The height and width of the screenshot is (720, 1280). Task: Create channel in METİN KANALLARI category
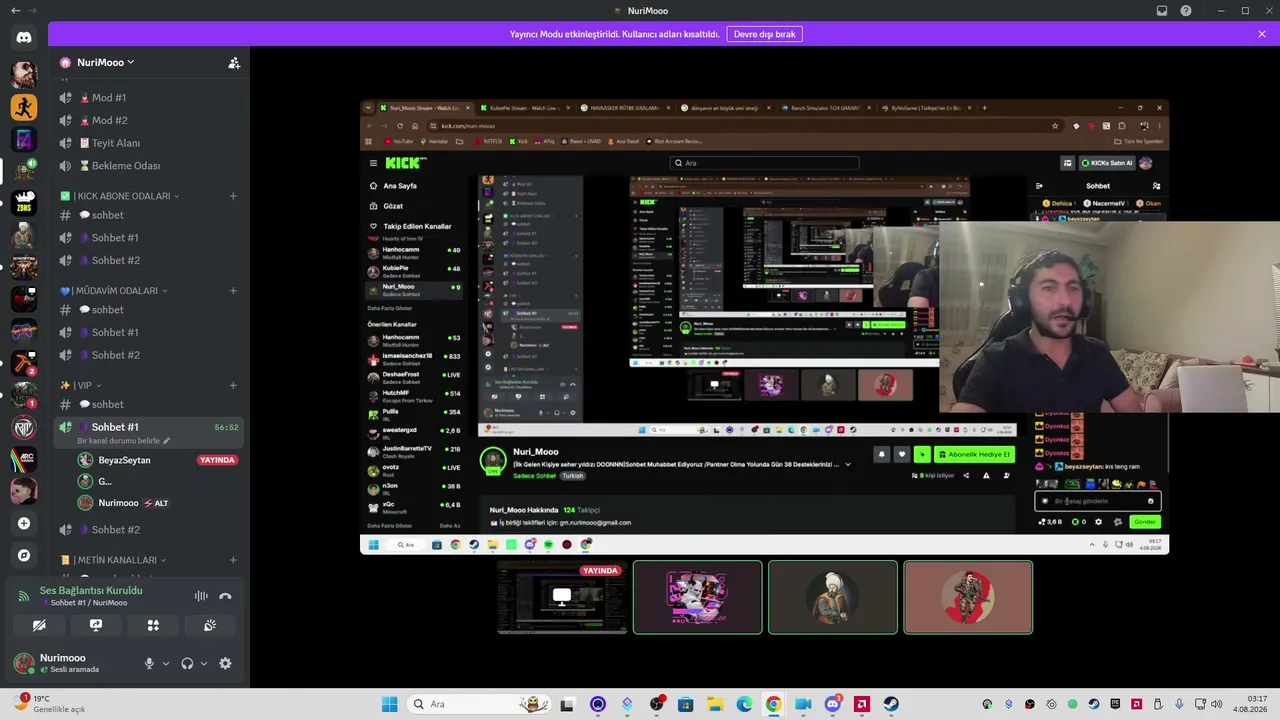click(x=233, y=560)
